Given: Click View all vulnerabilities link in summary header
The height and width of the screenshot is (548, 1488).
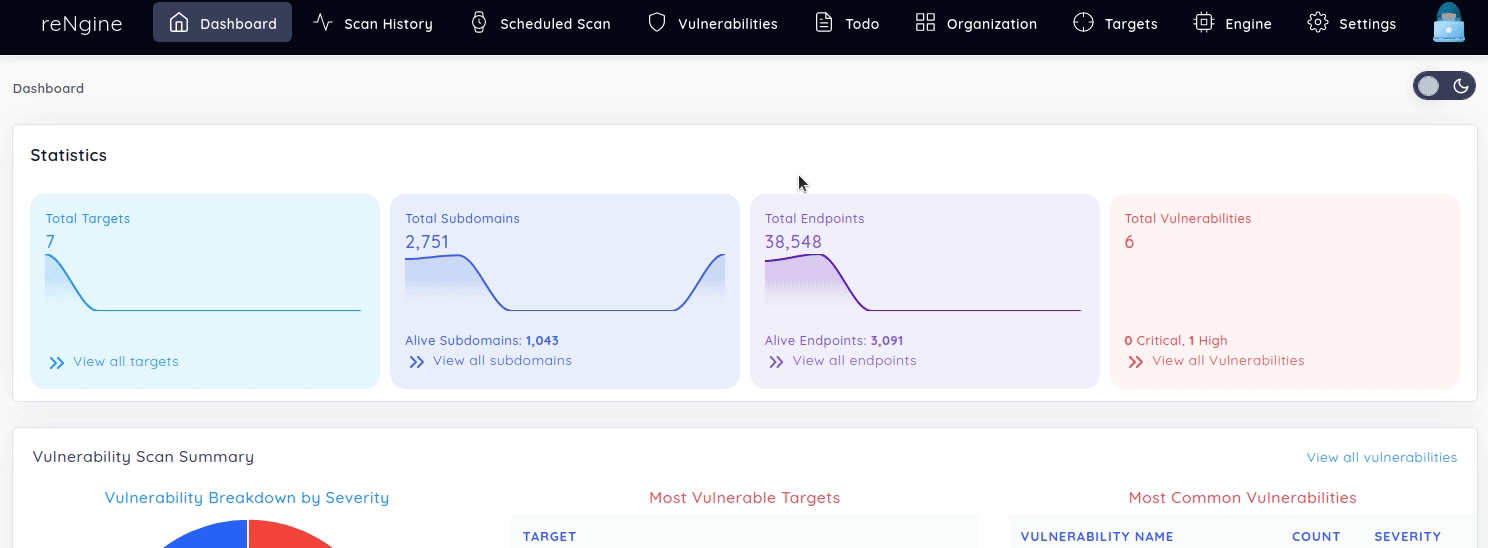Looking at the screenshot, I should point(1382,457).
